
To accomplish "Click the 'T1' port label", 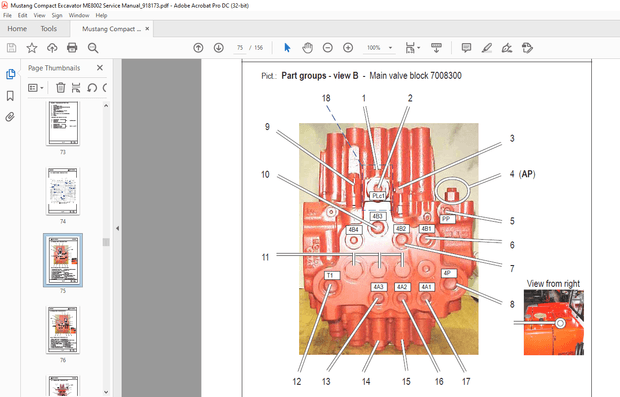I will [331, 275].
